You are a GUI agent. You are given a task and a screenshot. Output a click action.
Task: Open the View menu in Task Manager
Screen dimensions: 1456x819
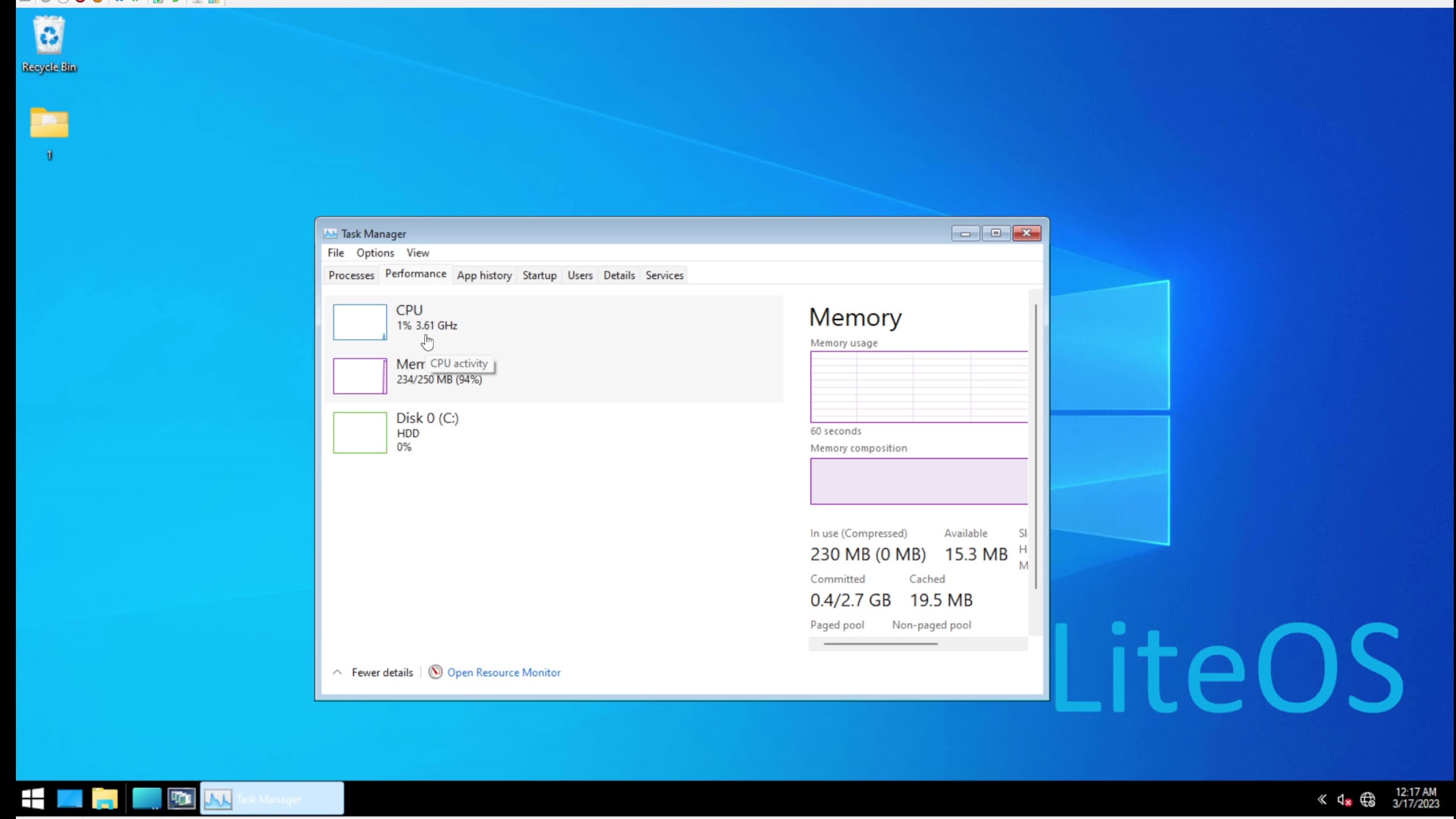tap(417, 253)
